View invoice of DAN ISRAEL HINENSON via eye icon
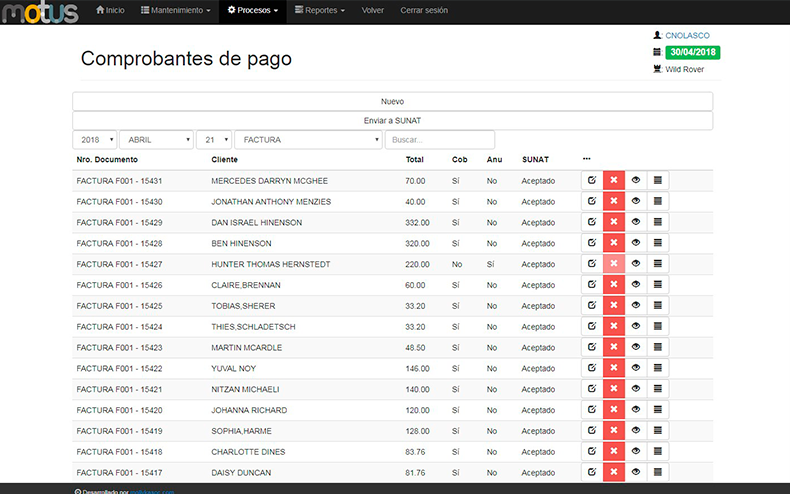Screen dimensions: 790x494 click(636, 222)
